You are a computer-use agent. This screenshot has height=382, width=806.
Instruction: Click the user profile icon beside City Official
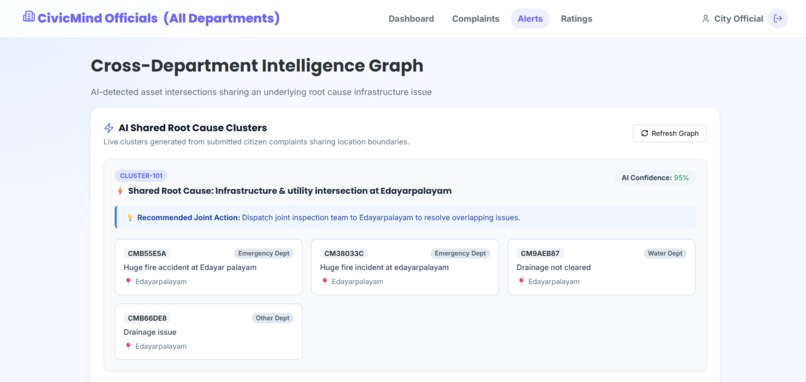click(x=705, y=19)
